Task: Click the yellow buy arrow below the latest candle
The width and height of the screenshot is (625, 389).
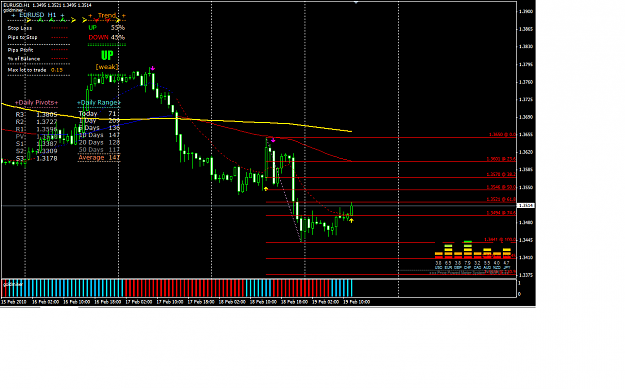Action: (x=351, y=220)
